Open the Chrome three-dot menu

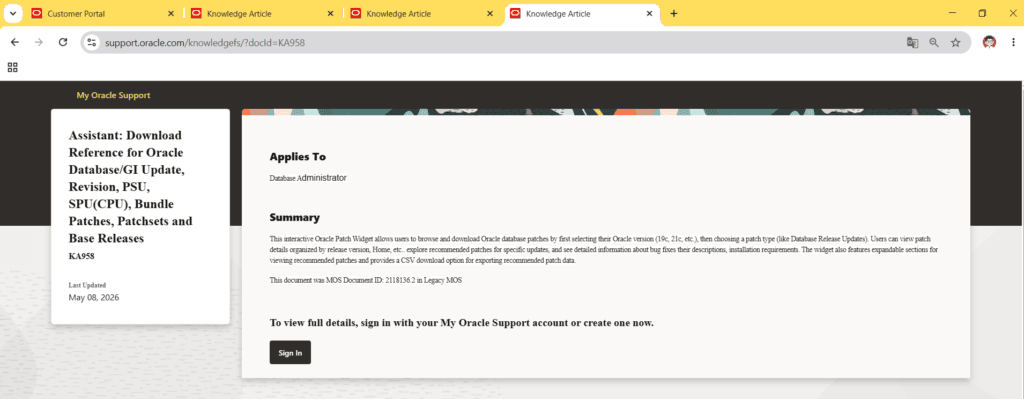pyautogui.click(x=1012, y=42)
